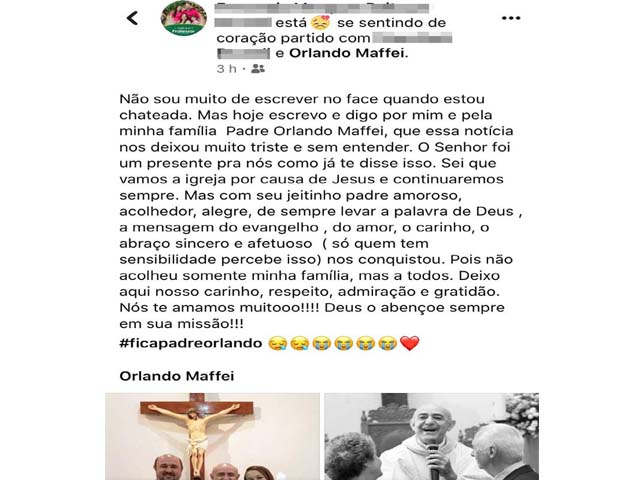
Task: Go back using the left arrow
Action: 132,18
